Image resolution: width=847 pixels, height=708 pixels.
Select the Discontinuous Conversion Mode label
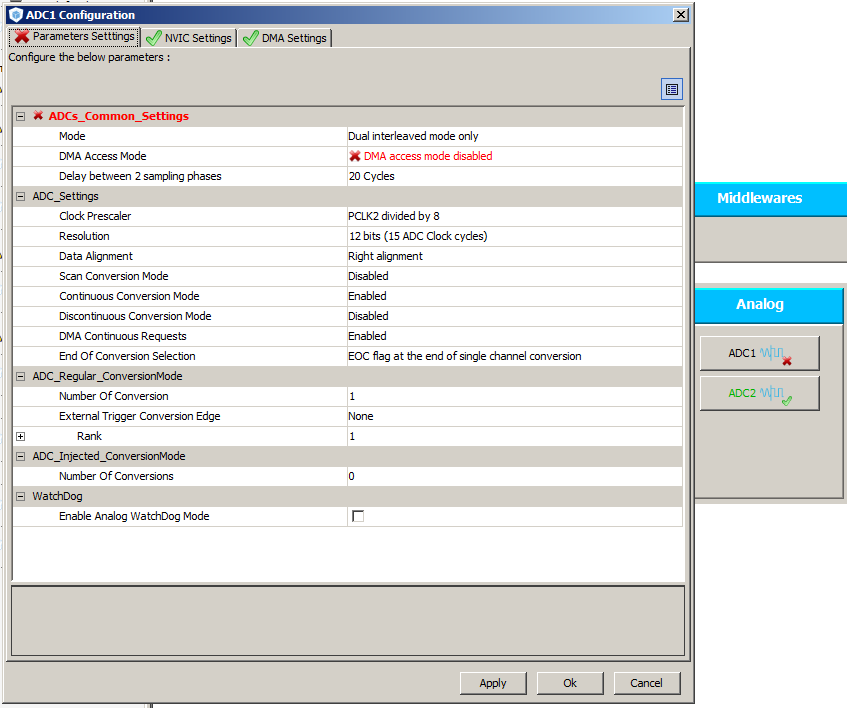(x=135, y=316)
